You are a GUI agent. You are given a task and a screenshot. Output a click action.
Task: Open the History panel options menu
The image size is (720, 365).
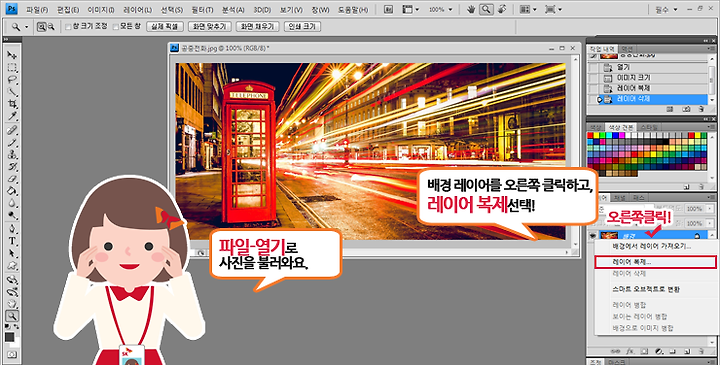pos(711,48)
